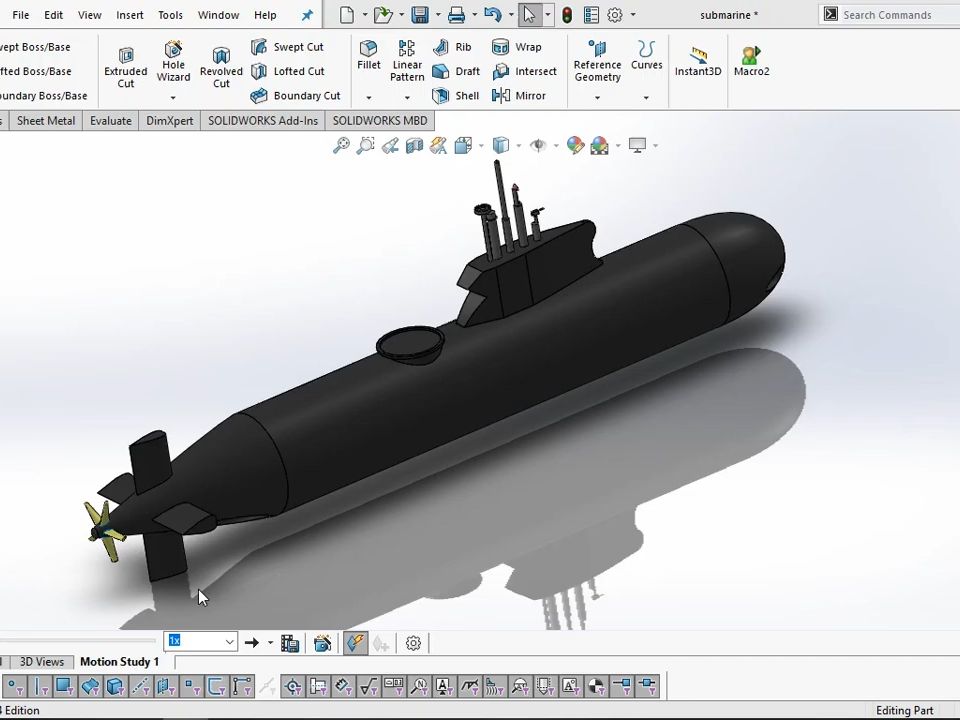This screenshot has width=960, height=720.
Task: Click the New document icon
Action: (x=347, y=15)
